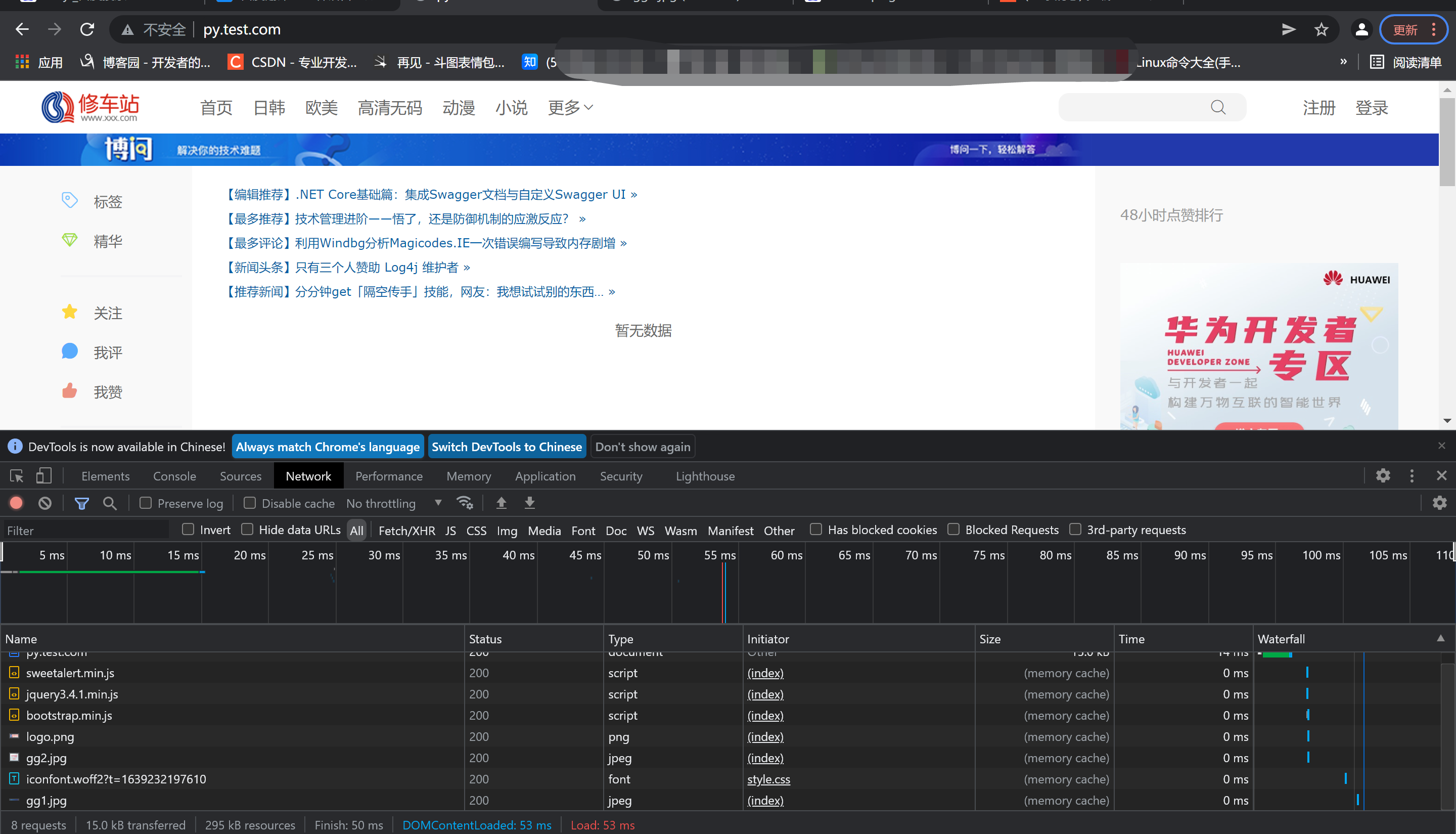Click the 我赞 thumbs-up icon
Viewport: 1456px width, 834px height.
pos(69,390)
